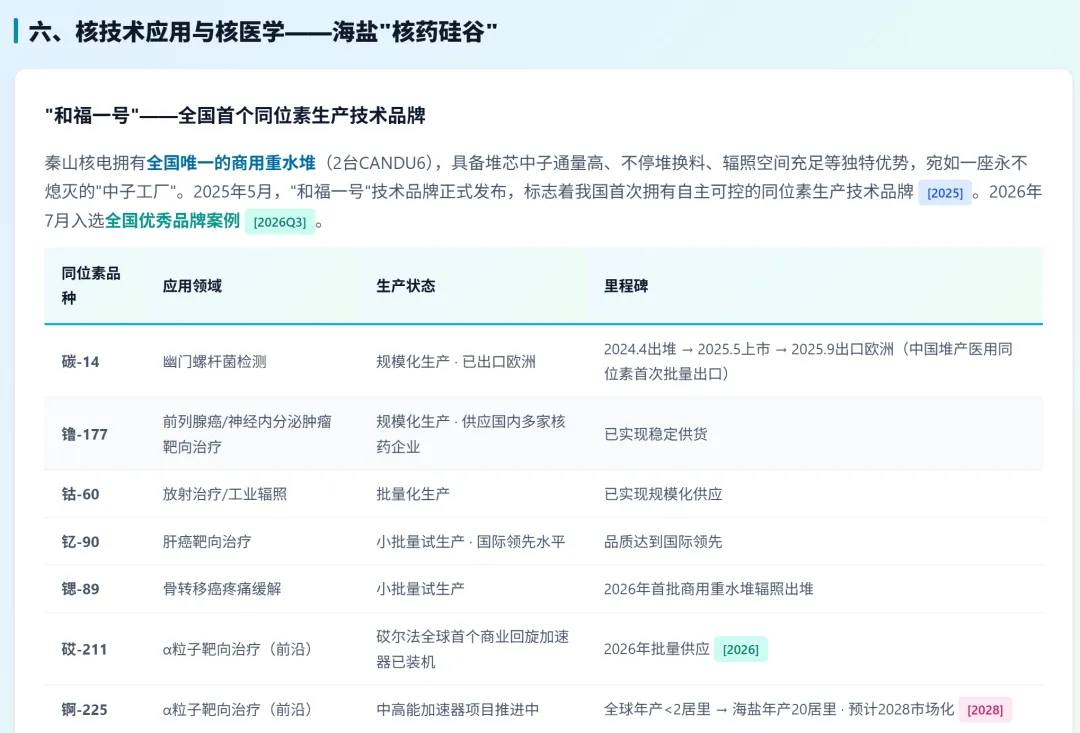Click the status 规模化生产 · 已出口欧洲
This screenshot has width=1080, height=733.
coord(456,362)
